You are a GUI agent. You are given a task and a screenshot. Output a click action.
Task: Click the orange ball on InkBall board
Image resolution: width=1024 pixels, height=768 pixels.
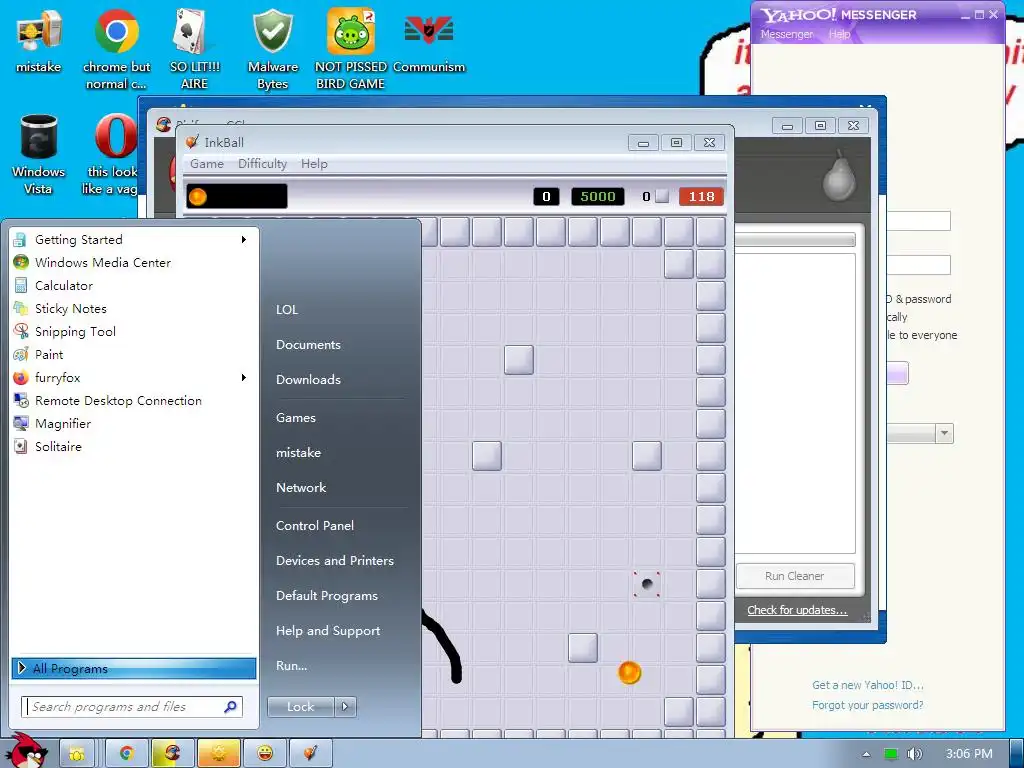[x=630, y=672]
